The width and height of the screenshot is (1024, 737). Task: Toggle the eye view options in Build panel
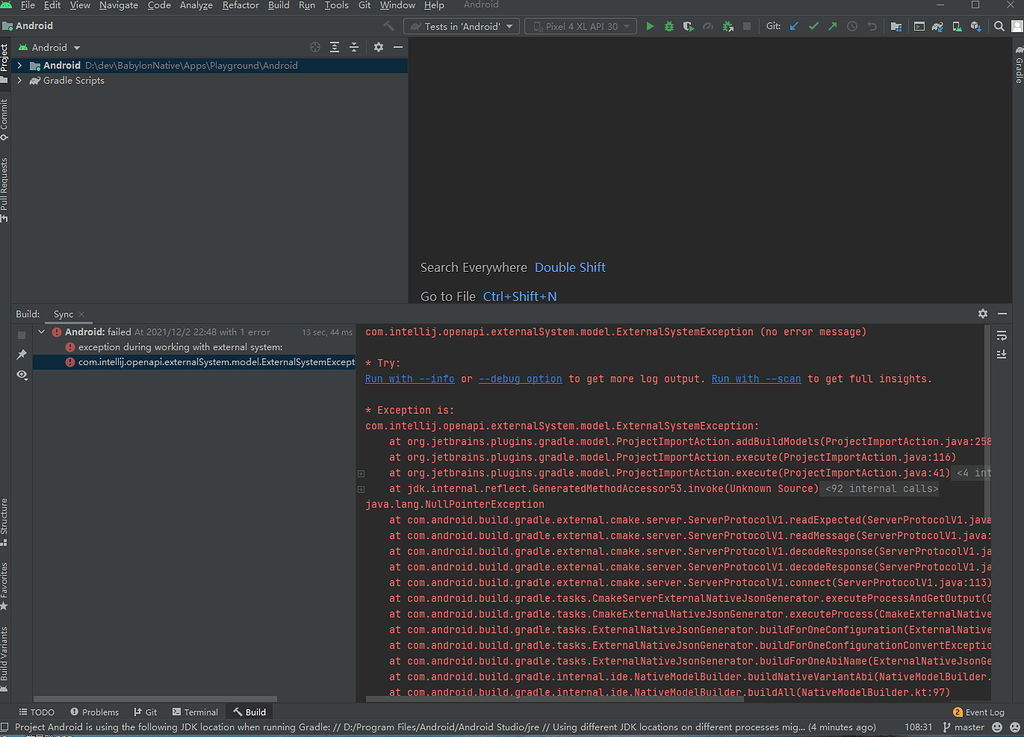point(21,374)
